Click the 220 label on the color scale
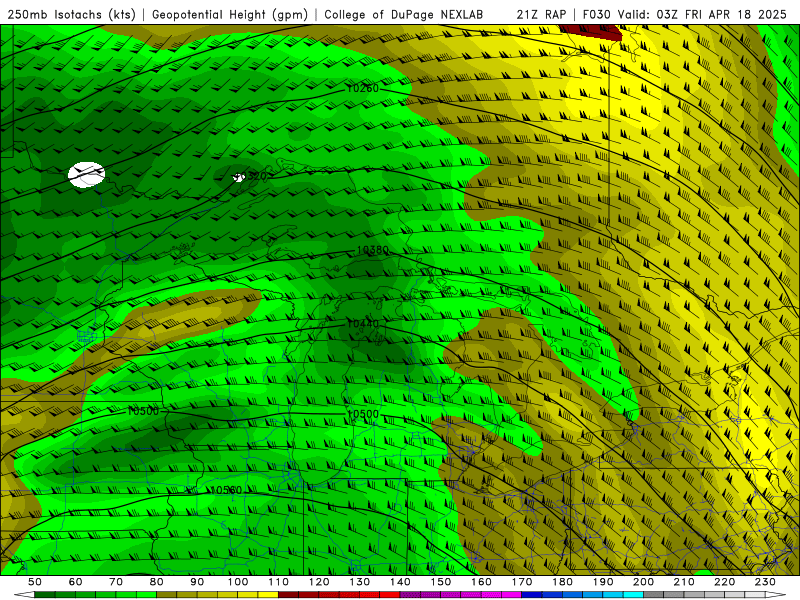 (725, 582)
